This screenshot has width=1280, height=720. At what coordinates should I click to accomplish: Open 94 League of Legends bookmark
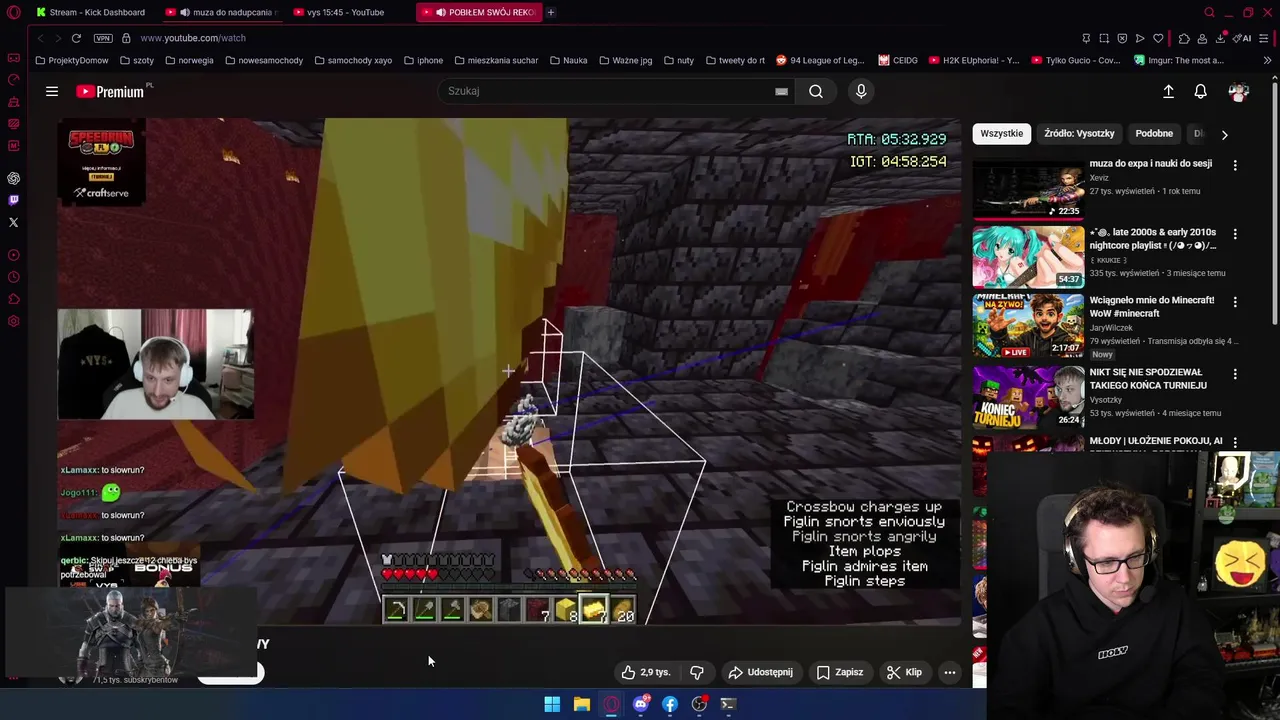click(820, 60)
